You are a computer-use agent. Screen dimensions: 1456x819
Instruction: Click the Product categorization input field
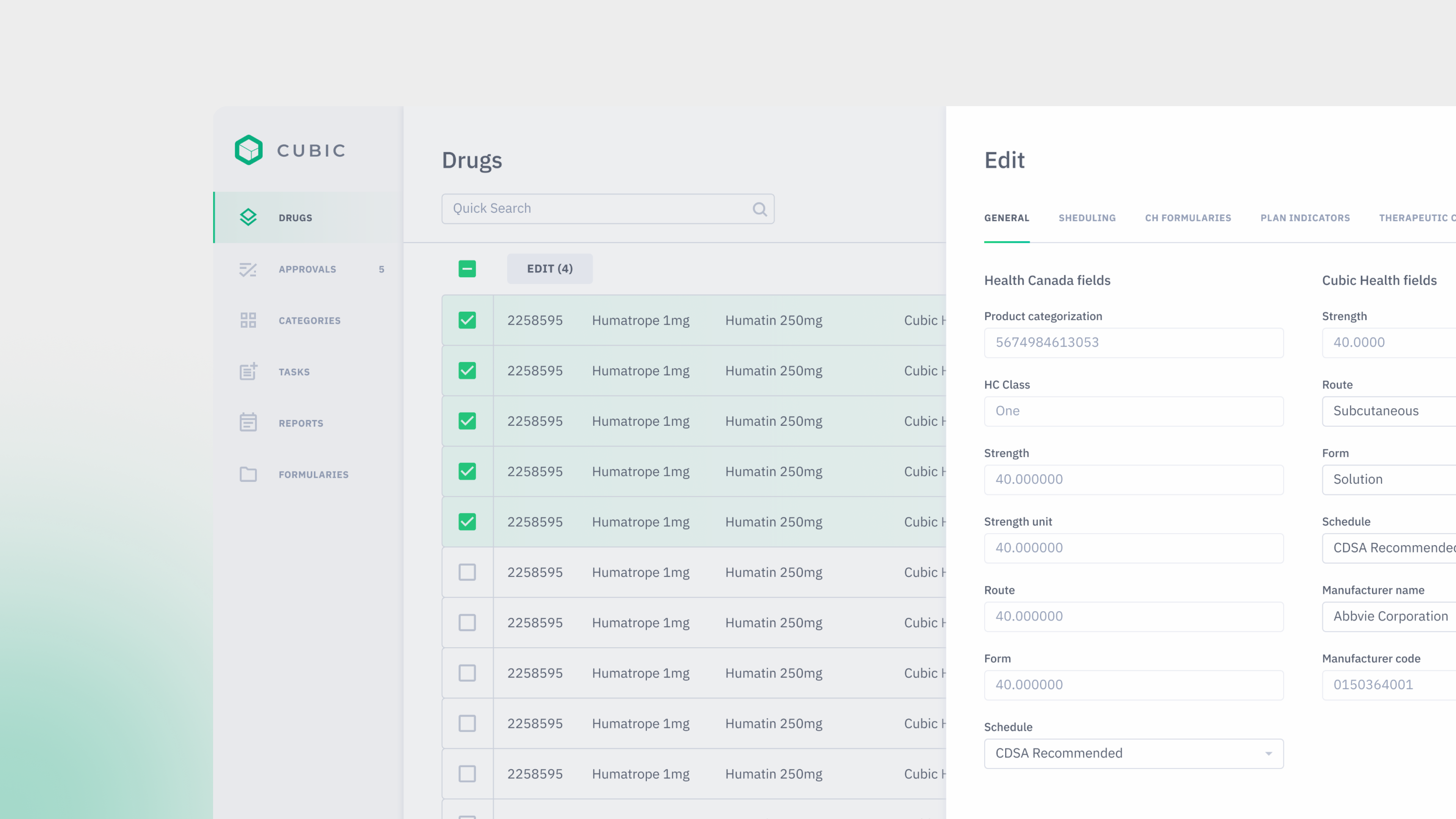tap(1133, 342)
